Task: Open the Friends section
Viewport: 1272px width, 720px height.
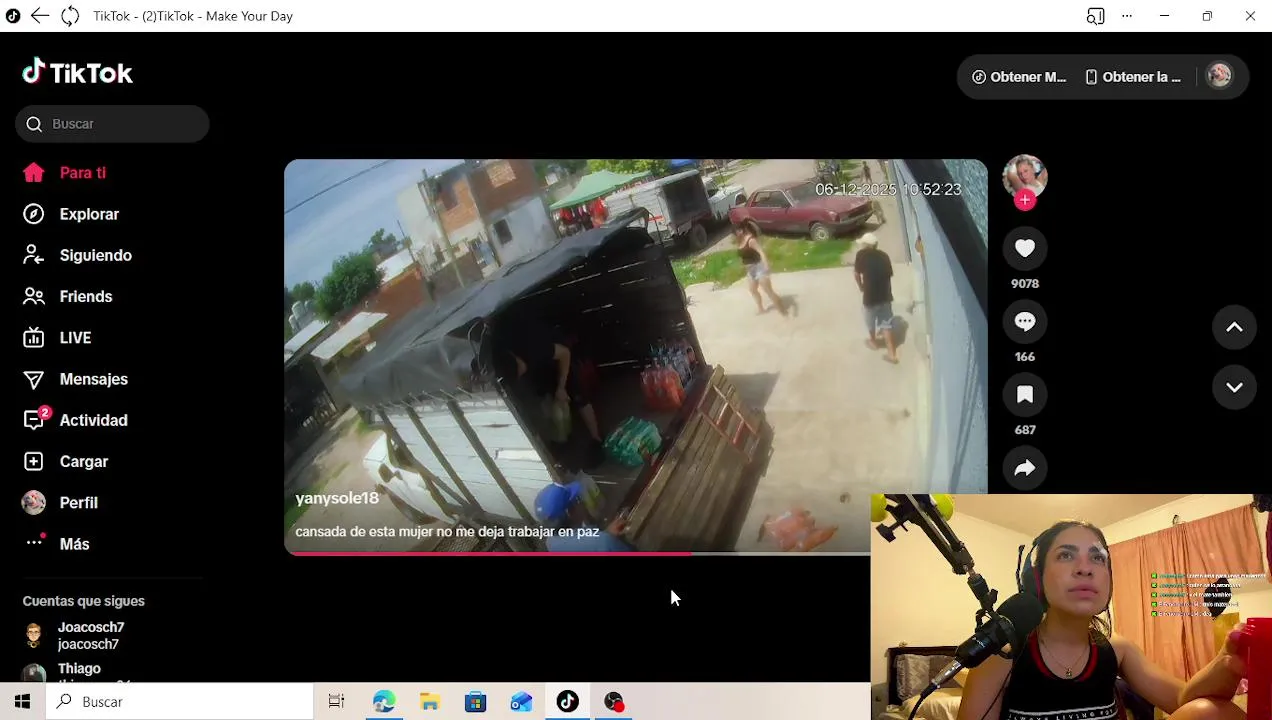Action: pos(85,296)
